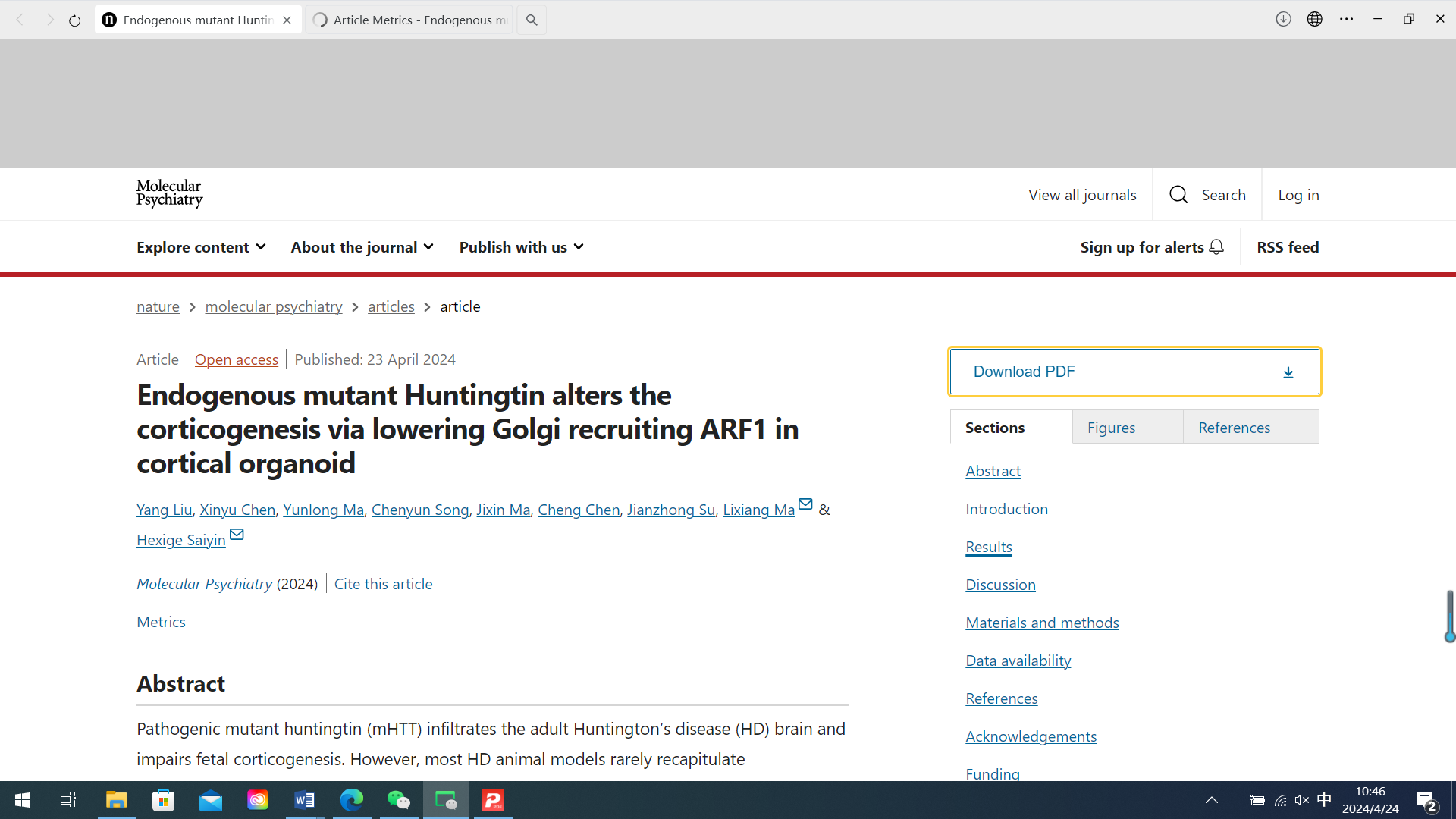Close the Endogenous mutant Huntingtin tab
Image resolution: width=1456 pixels, height=819 pixels.
[x=287, y=20]
